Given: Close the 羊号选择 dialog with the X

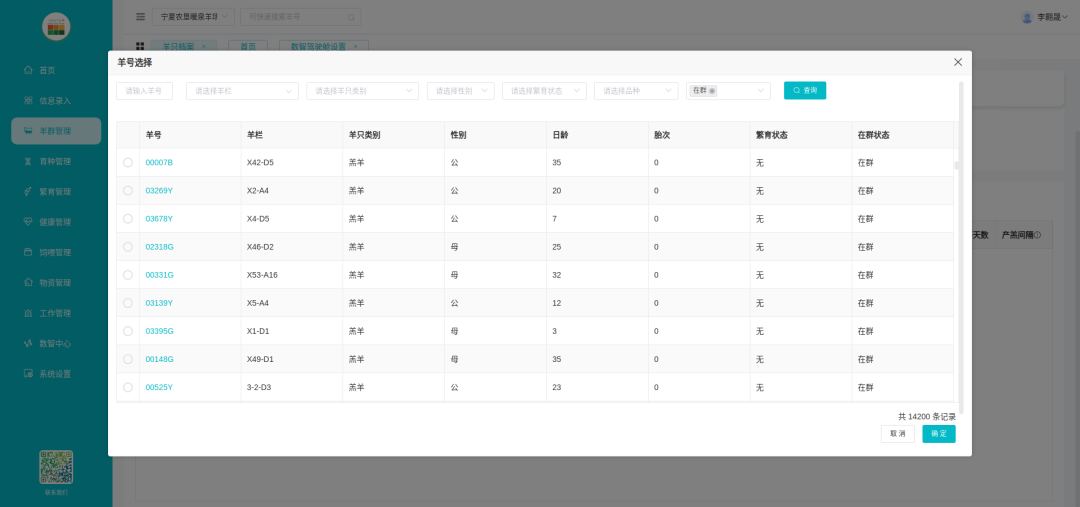Looking at the screenshot, I should tap(957, 62).
